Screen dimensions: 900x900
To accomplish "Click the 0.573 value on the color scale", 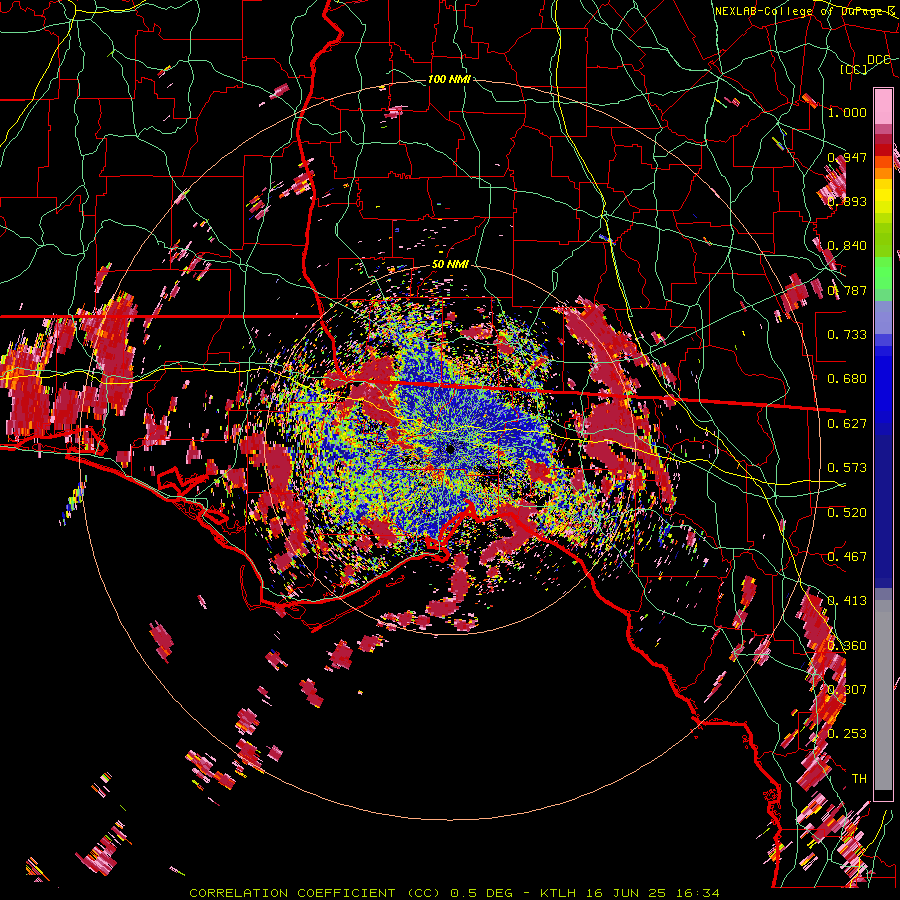I will [x=847, y=468].
